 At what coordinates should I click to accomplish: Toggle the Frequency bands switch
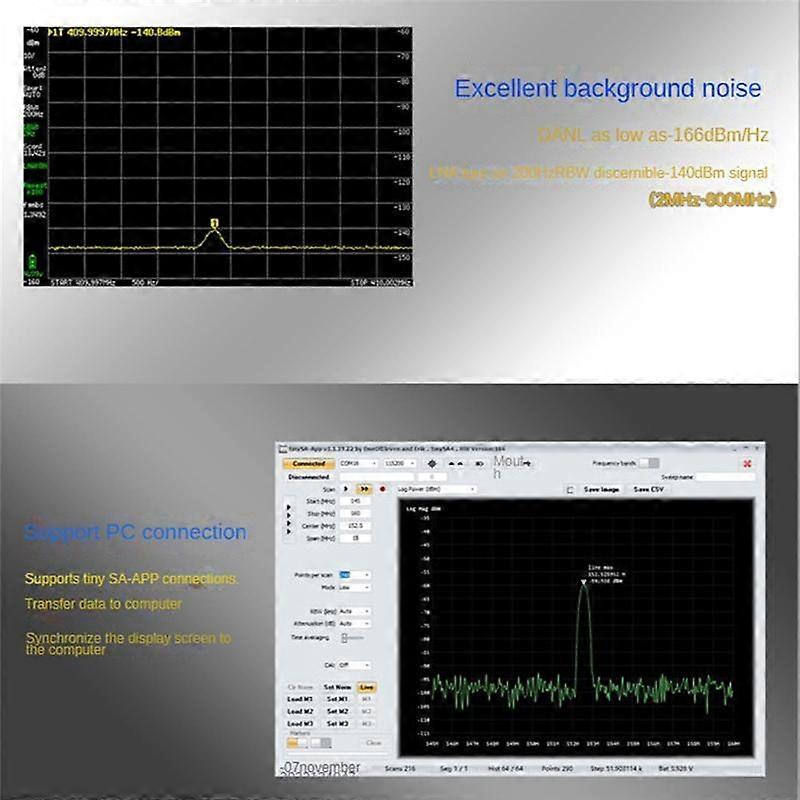click(647, 463)
